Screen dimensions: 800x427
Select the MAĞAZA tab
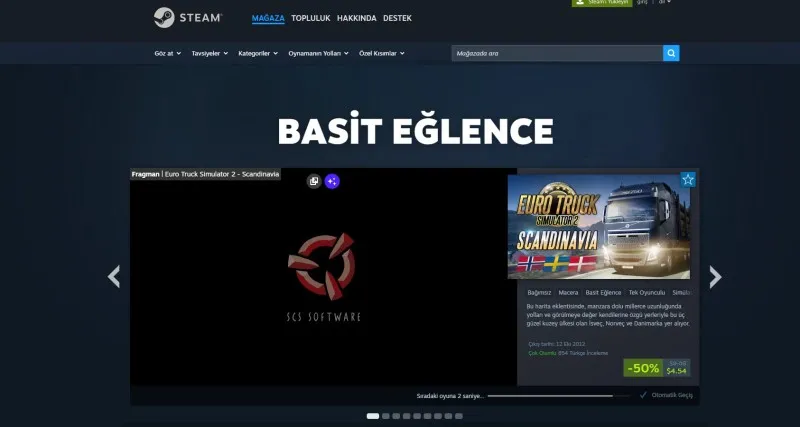coord(268,18)
